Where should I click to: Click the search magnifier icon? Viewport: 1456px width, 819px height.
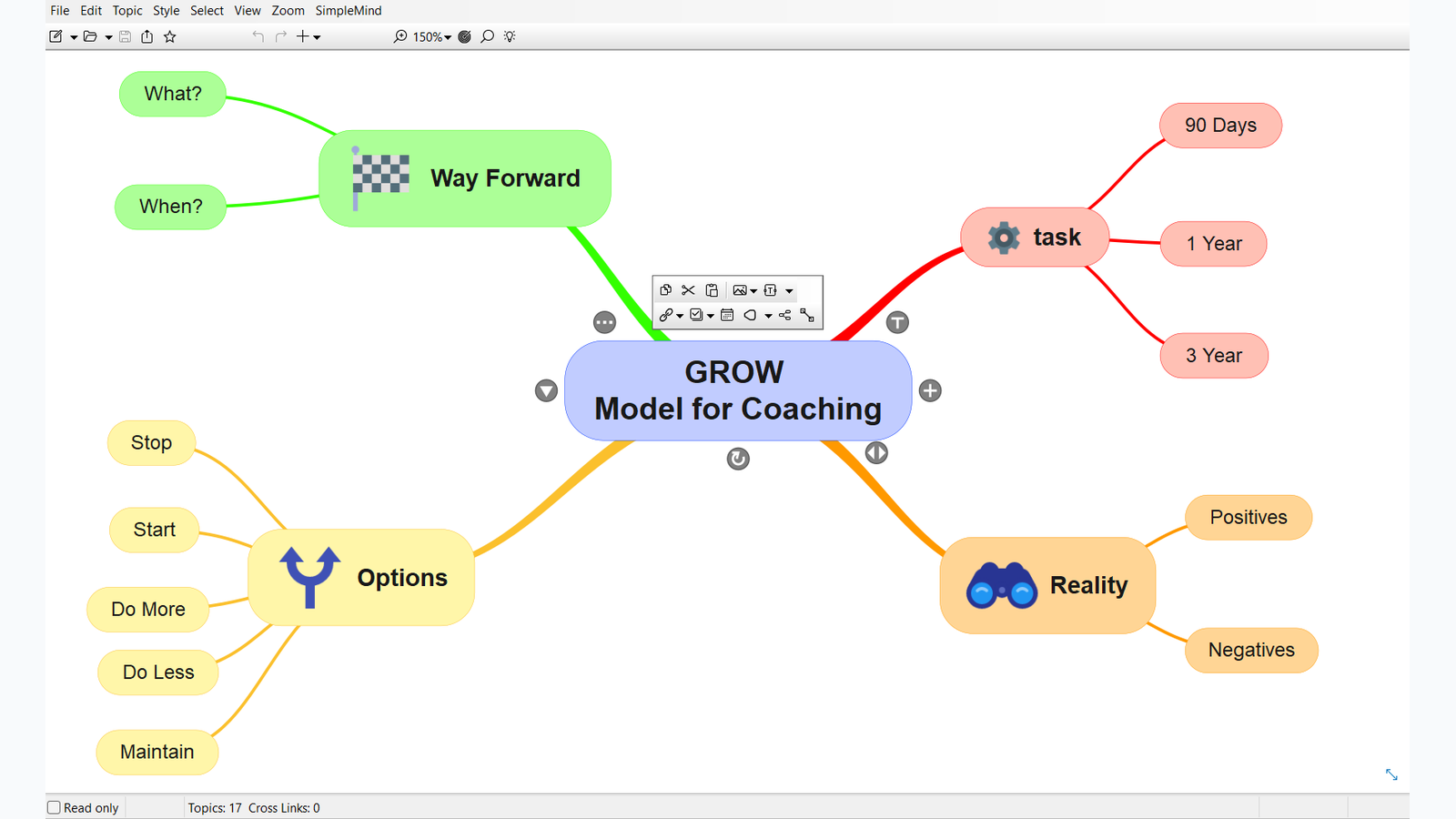click(488, 36)
